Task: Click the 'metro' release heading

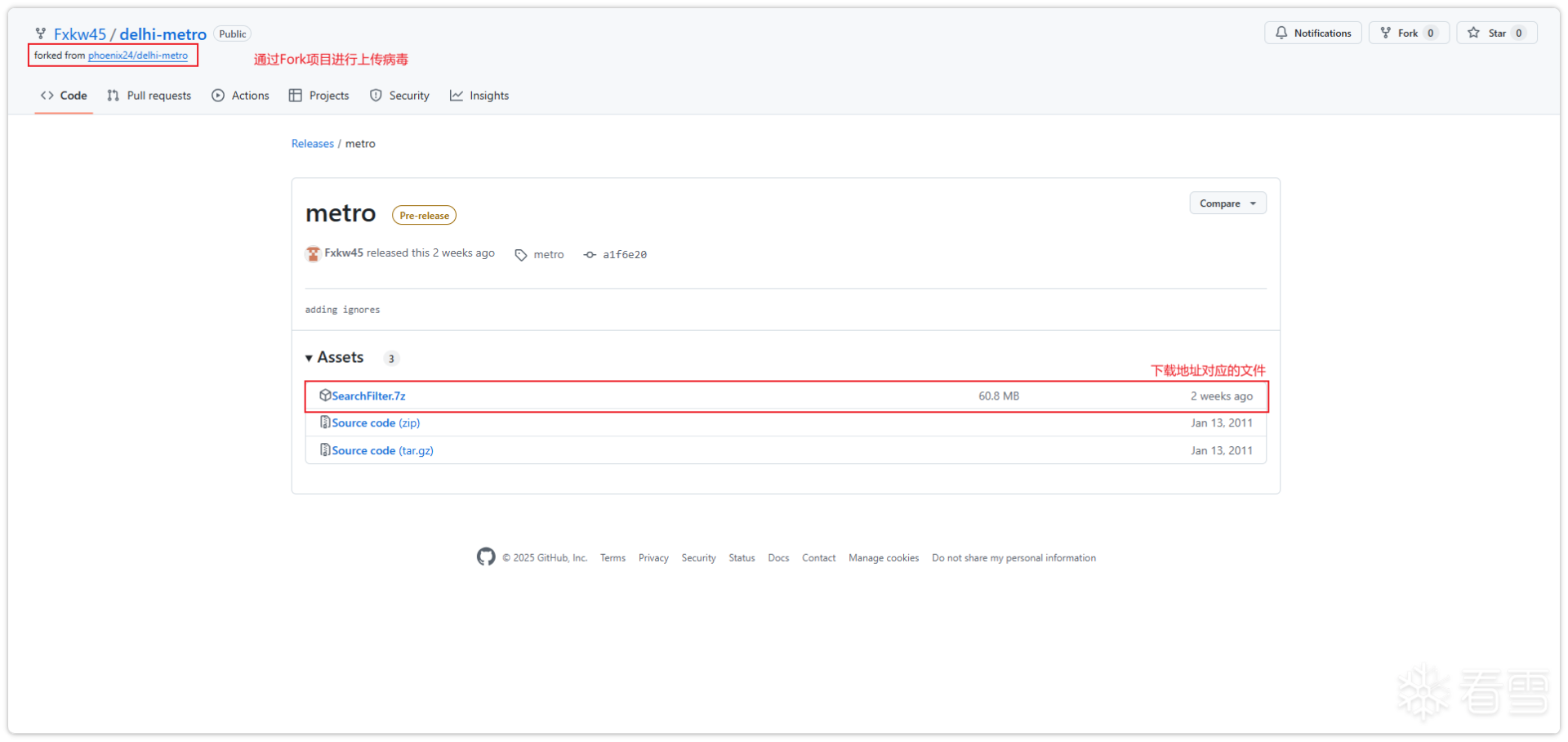Action: click(x=341, y=214)
